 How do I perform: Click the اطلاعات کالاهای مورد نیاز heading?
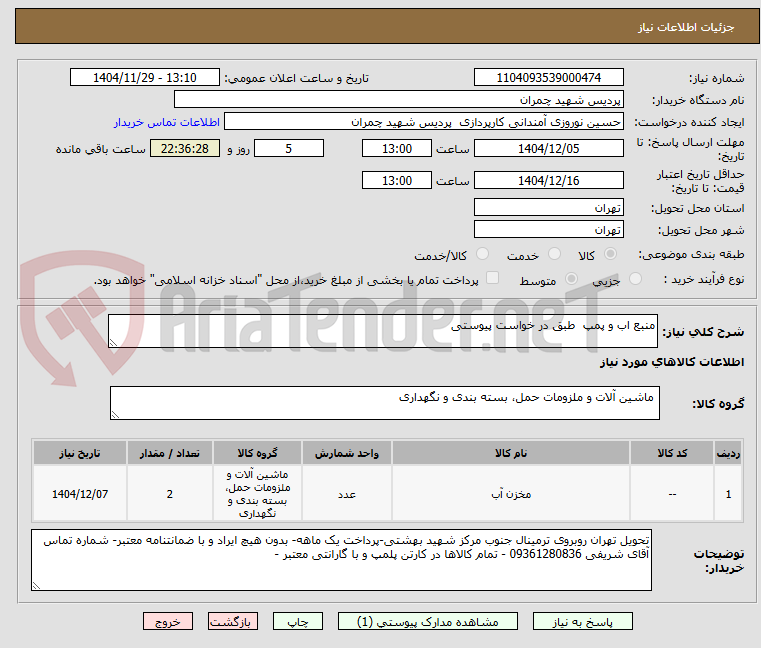672,362
